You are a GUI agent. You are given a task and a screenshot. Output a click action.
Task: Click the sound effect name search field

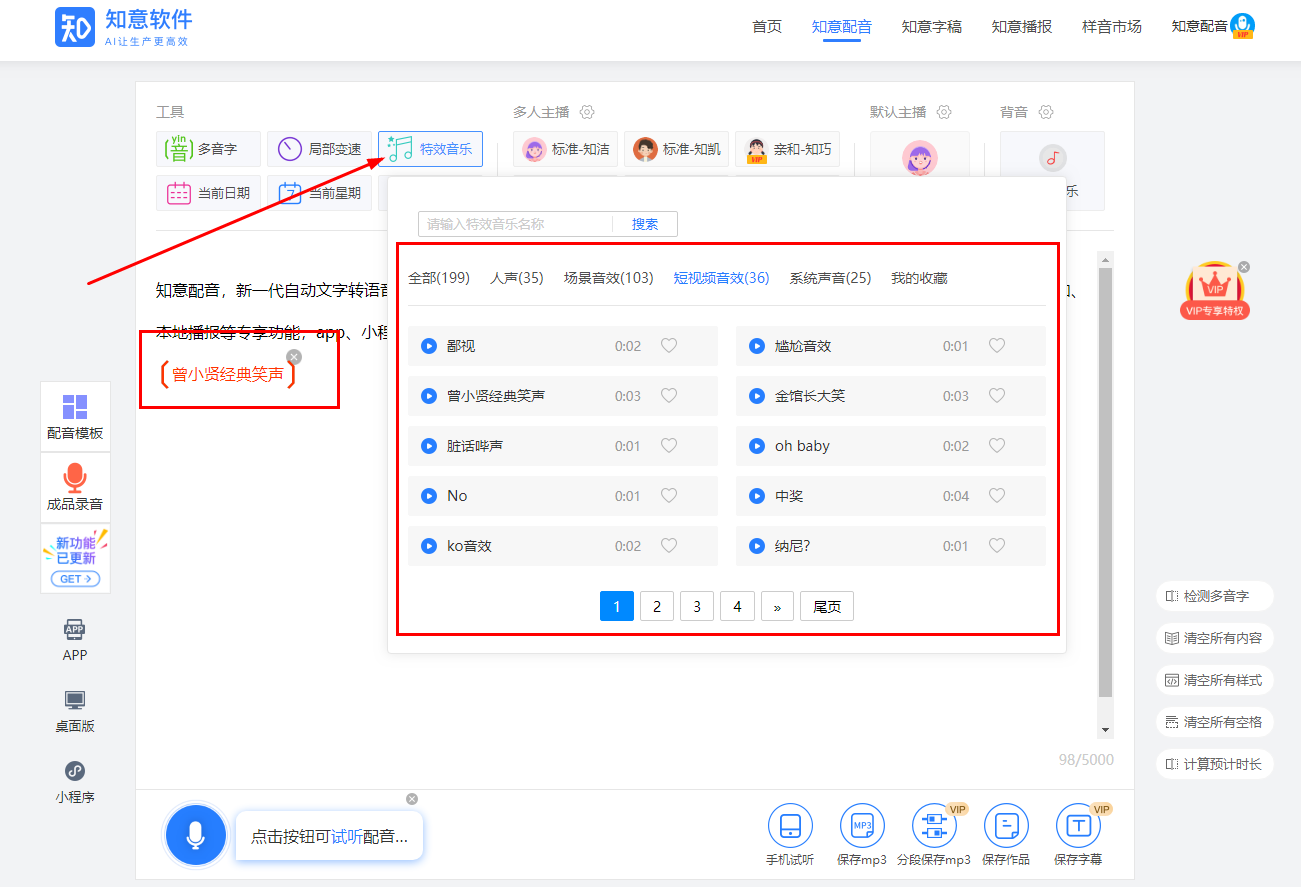[515, 224]
